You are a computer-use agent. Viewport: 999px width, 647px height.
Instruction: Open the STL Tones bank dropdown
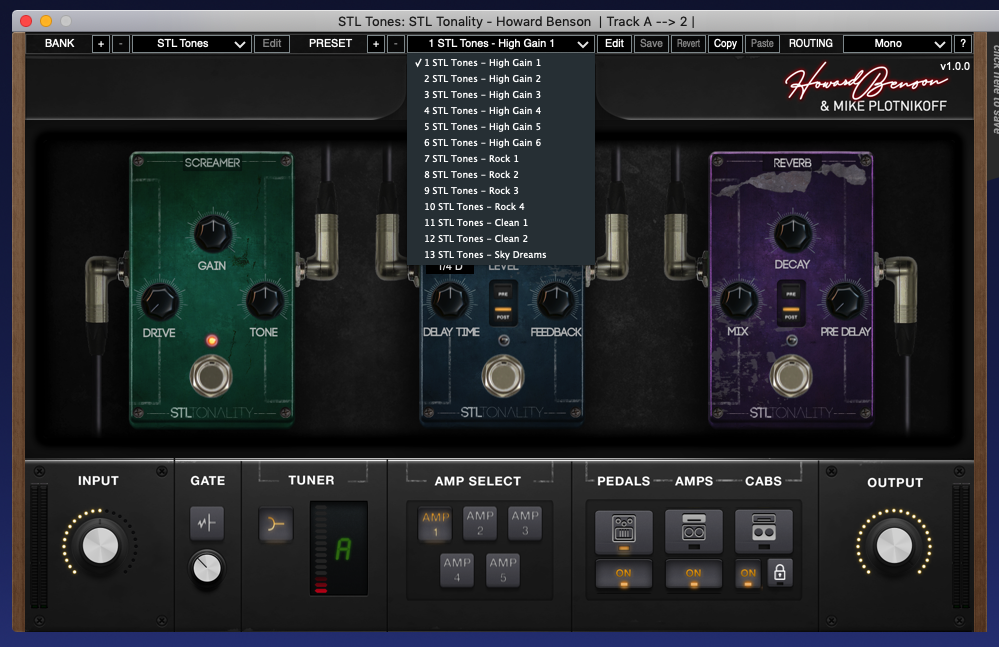pos(192,44)
